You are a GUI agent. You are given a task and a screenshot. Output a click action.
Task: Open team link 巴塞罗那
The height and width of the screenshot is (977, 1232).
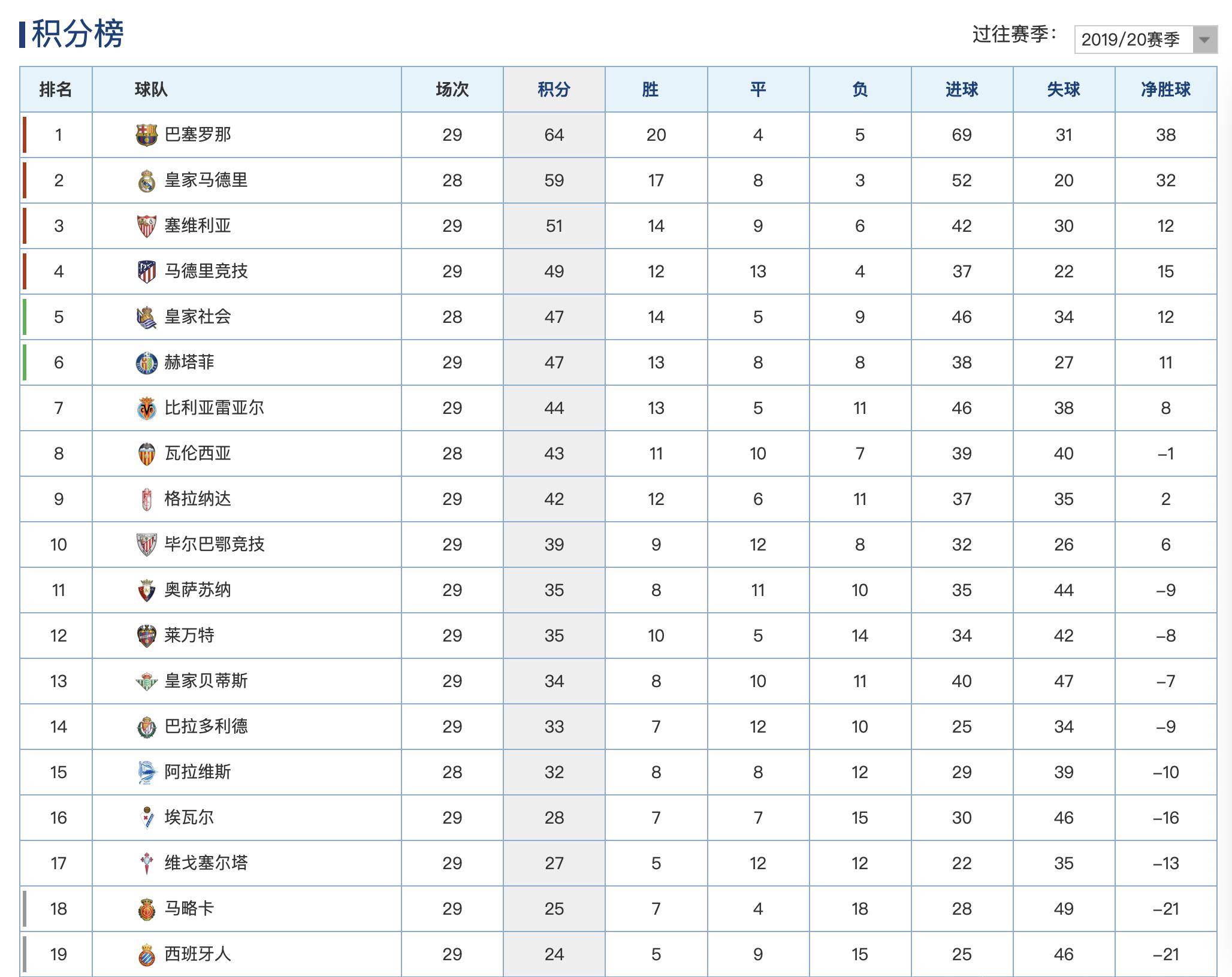(198, 135)
